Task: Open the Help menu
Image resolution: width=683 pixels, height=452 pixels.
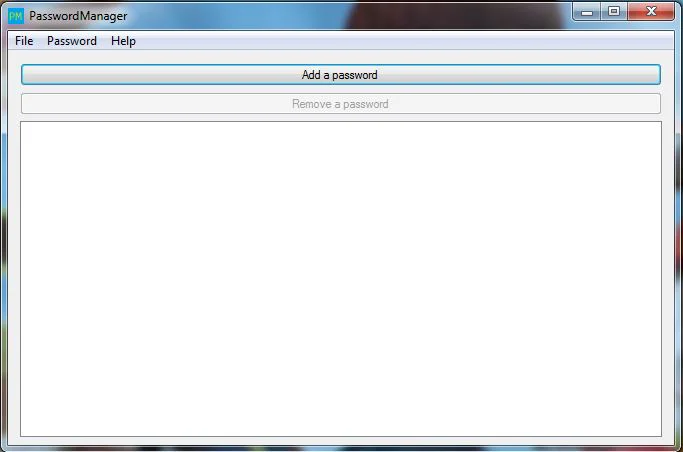Action: click(x=123, y=41)
